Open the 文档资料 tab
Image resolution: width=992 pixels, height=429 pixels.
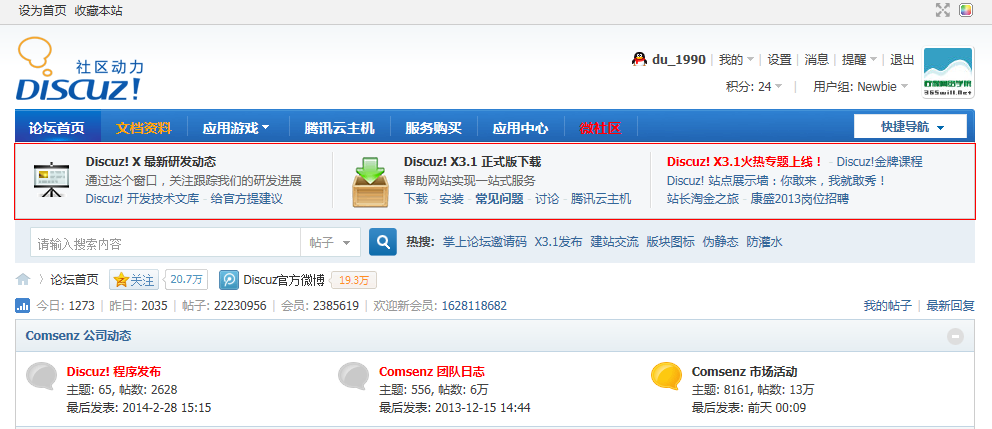tap(144, 128)
